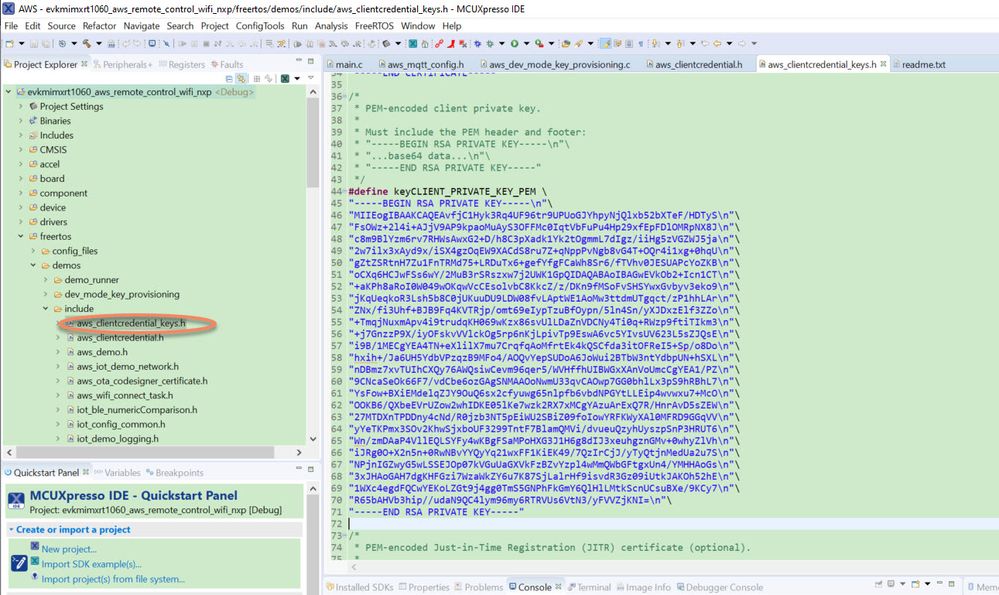Collapse the comment fold at line 36

tap(346, 96)
